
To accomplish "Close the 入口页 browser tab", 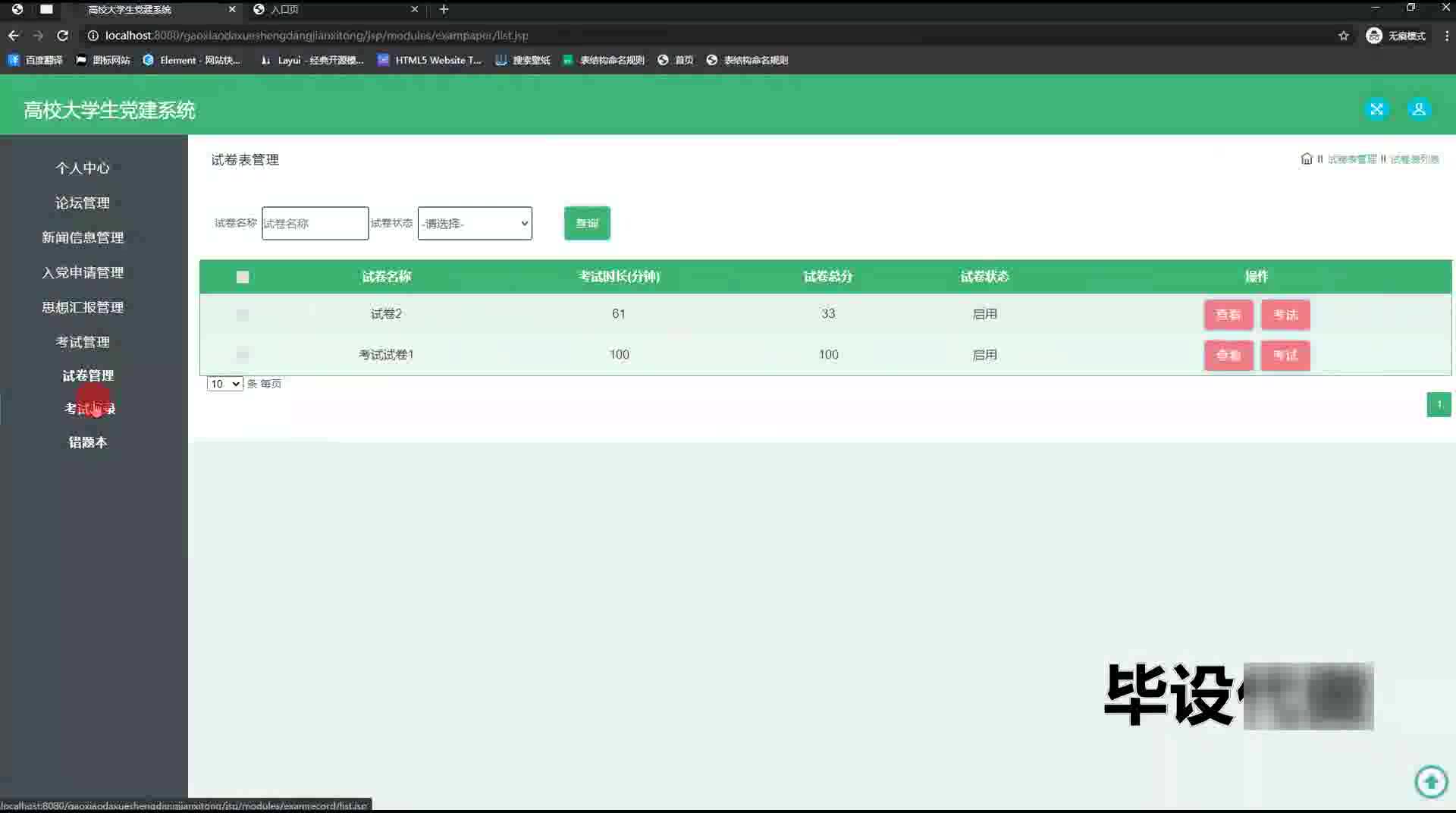I will (414, 9).
